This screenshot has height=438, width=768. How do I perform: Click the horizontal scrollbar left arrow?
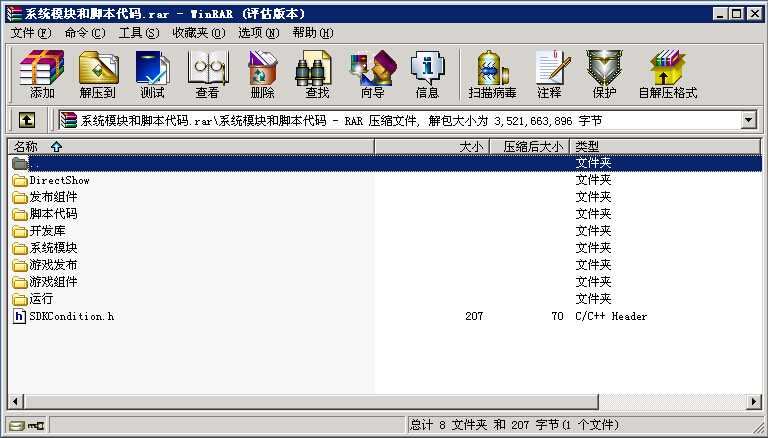click(x=15, y=402)
